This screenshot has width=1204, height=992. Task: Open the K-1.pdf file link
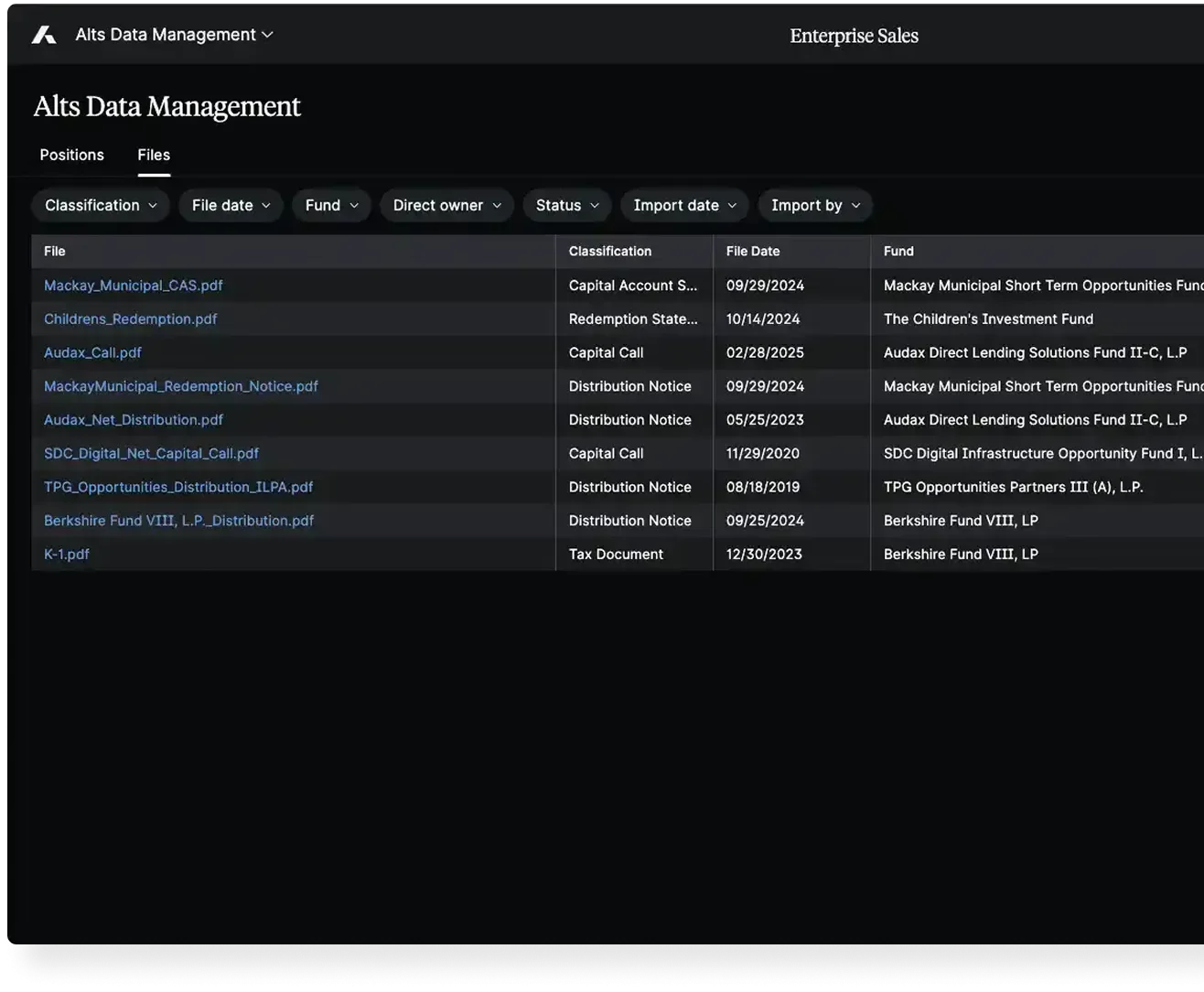(67, 555)
